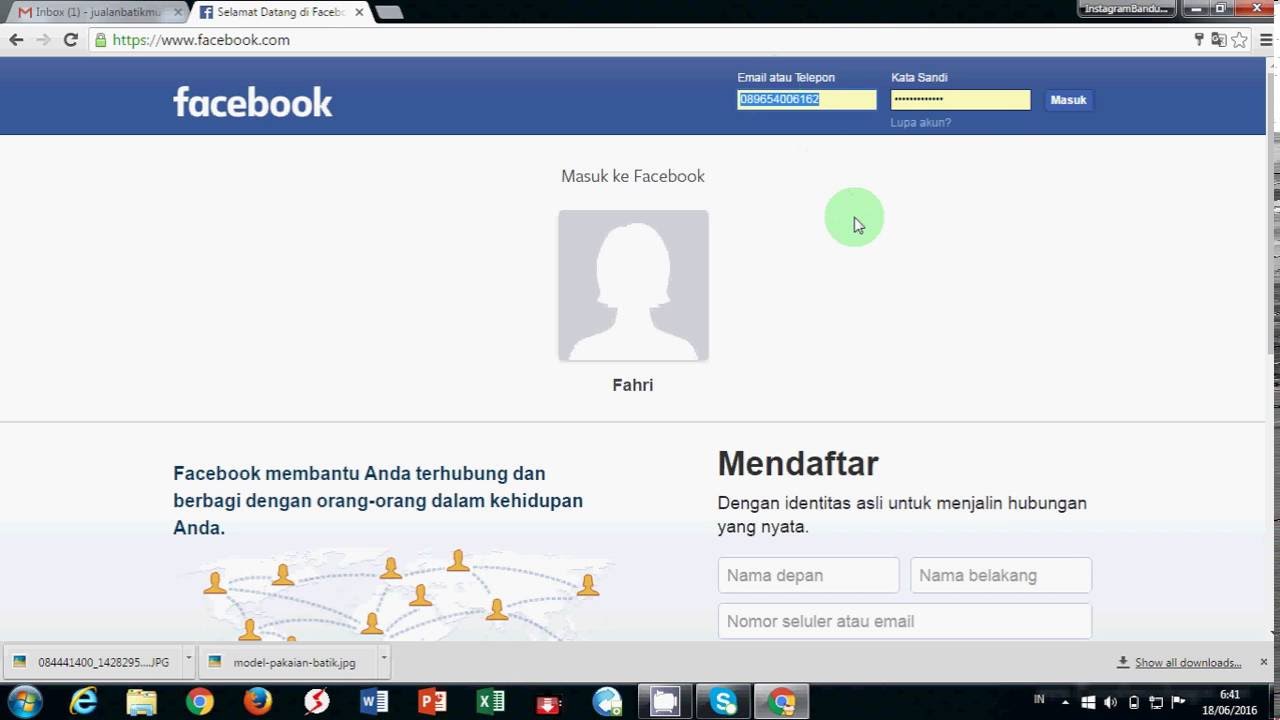Click the Action Center flag tray icon
This screenshot has width=1280, height=720.
[1177, 702]
